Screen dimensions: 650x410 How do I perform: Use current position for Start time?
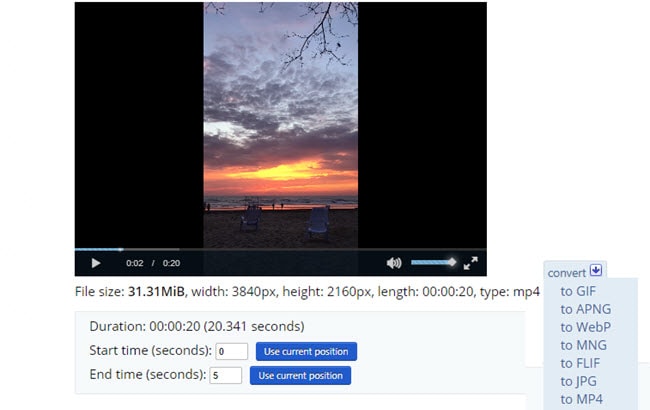tap(306, 352)
